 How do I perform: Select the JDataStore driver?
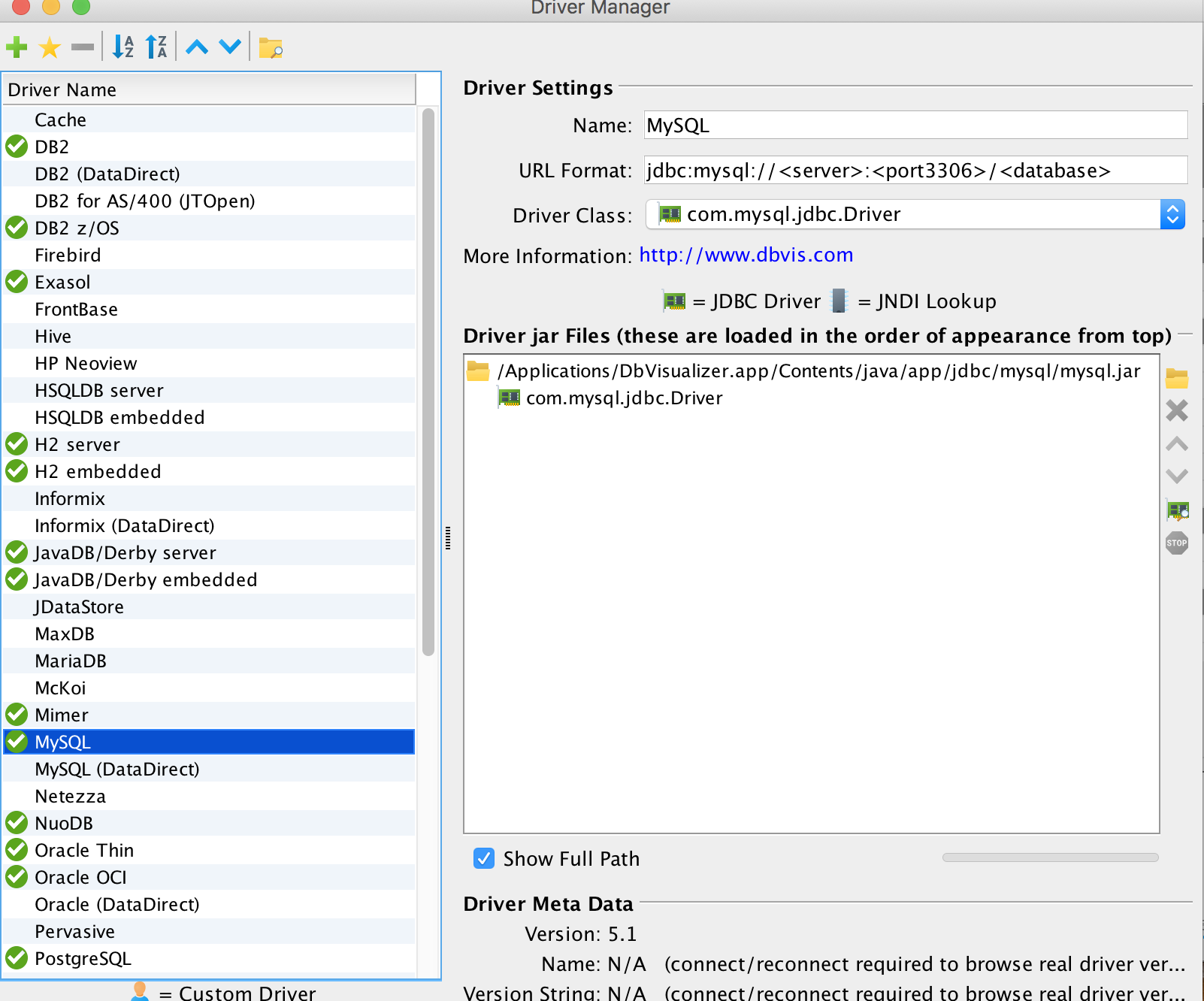tap(209, 606)
